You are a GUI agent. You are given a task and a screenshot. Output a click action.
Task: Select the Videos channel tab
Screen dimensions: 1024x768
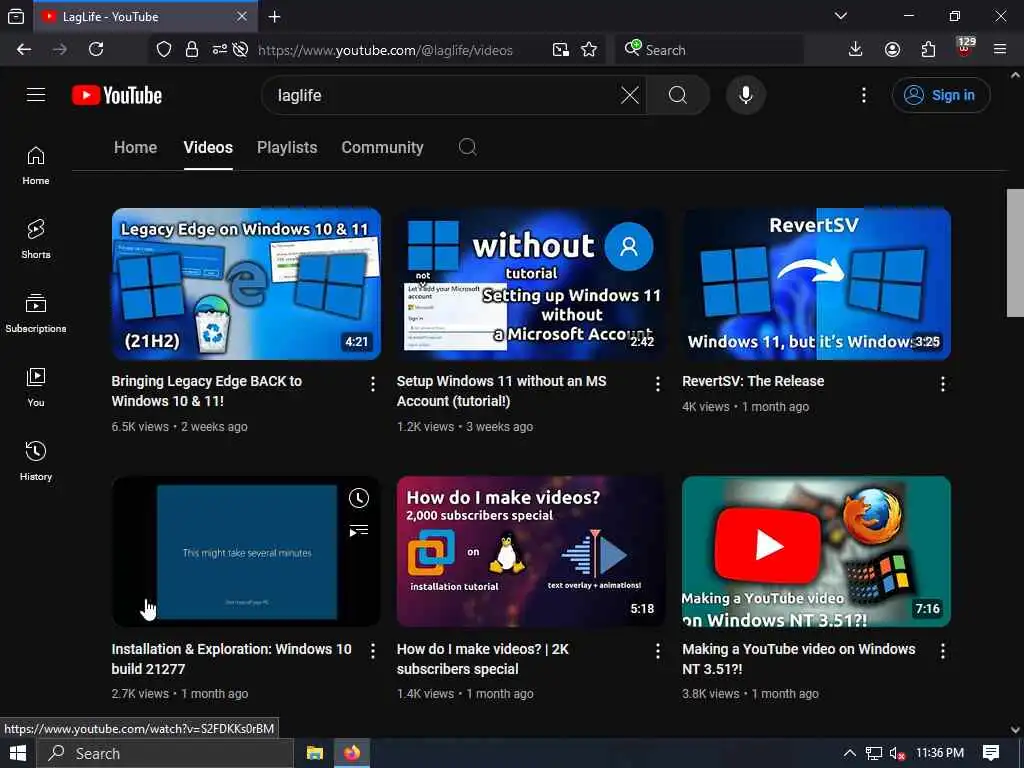point(208,148)
